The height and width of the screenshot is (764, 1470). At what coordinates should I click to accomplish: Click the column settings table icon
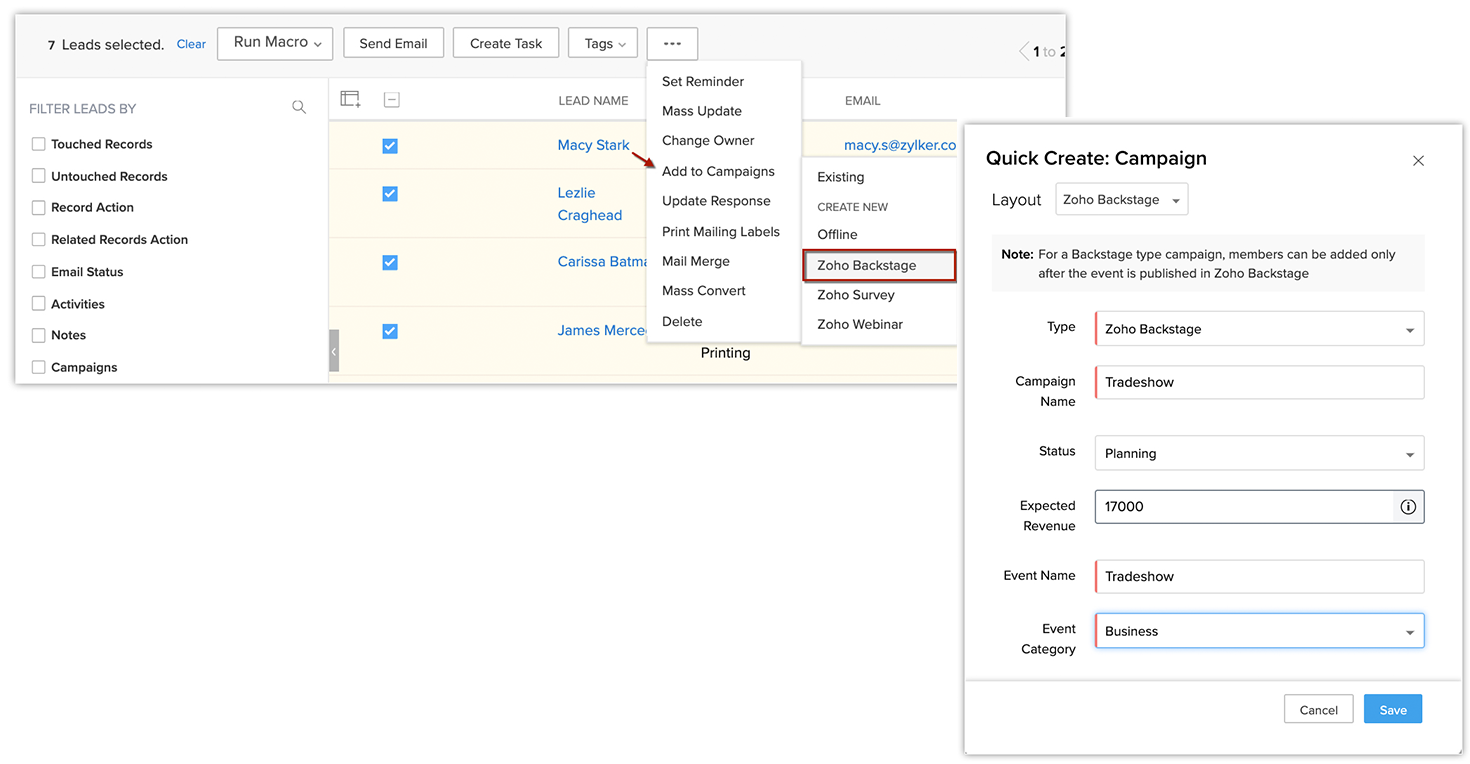pos(350,99)
